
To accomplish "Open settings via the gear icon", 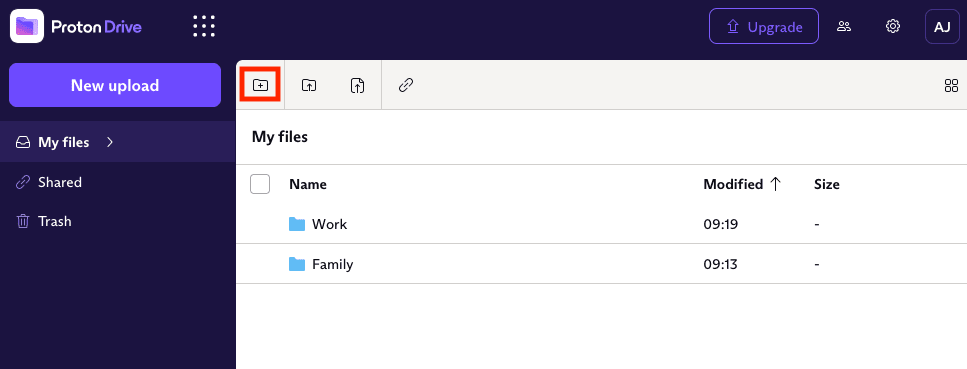I will point(893,27).
